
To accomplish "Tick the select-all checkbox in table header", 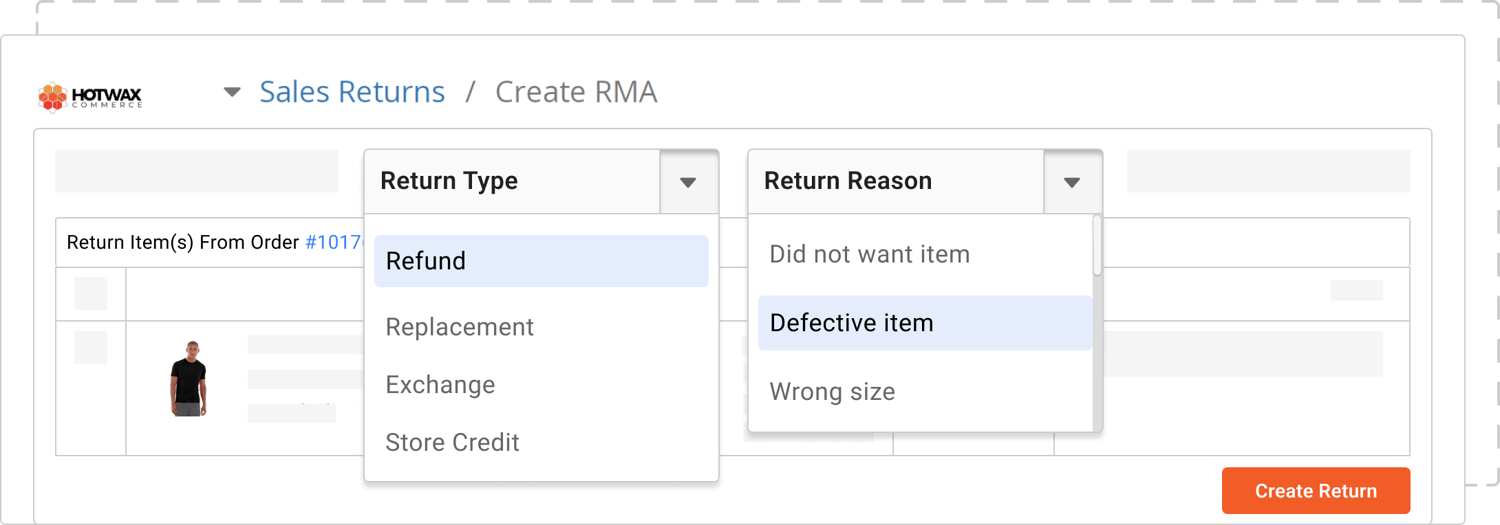I will click(x=91, y=294).
